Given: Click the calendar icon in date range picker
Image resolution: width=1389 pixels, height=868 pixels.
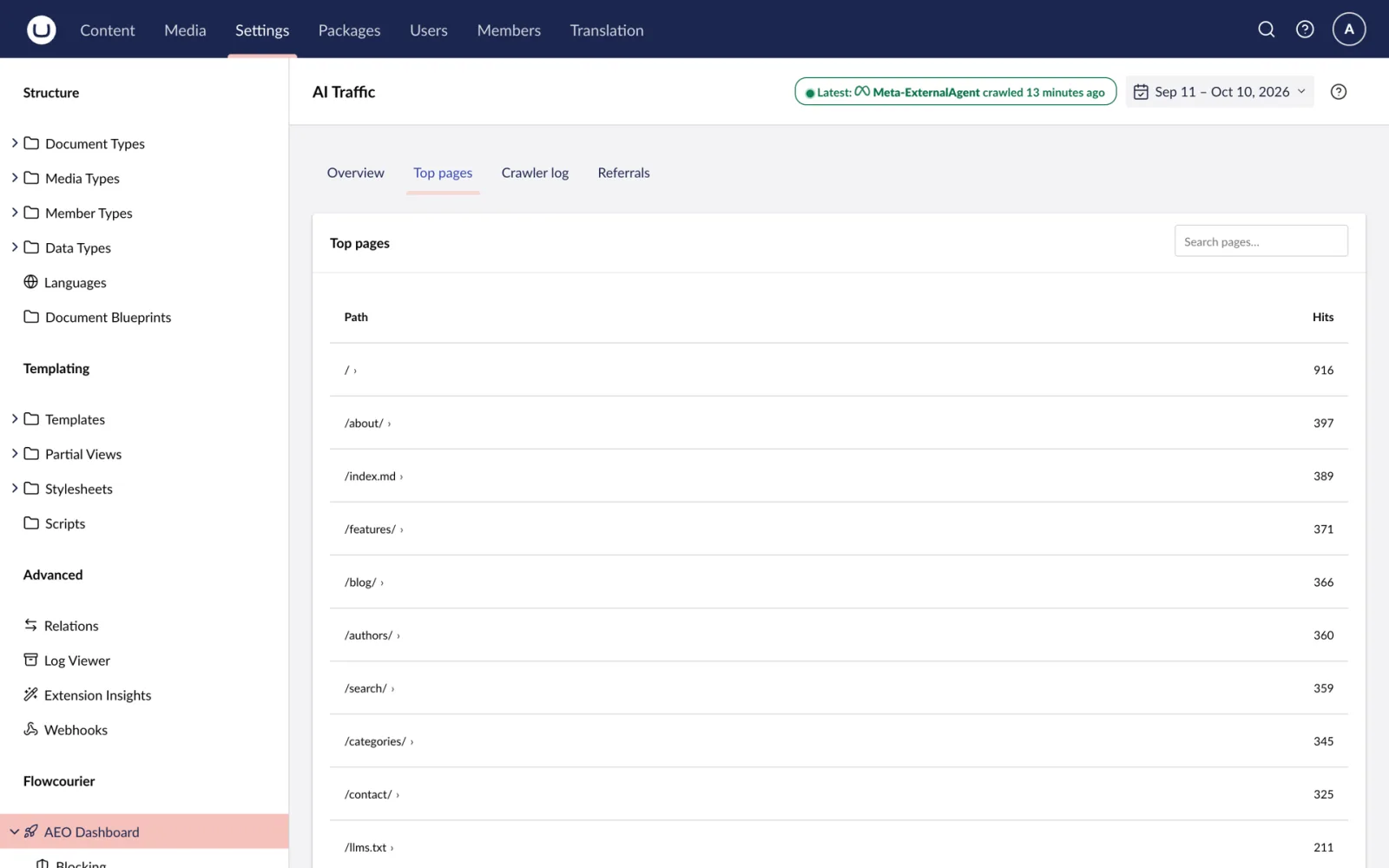Looking at the screenshot, I should pos(1142,92).
